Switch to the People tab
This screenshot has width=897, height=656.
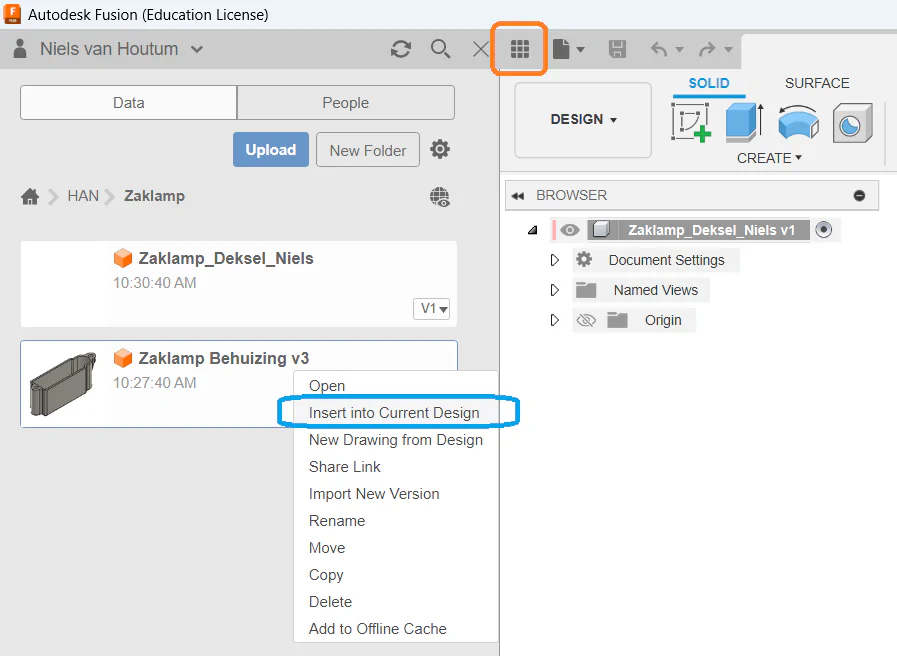point(346,103)
